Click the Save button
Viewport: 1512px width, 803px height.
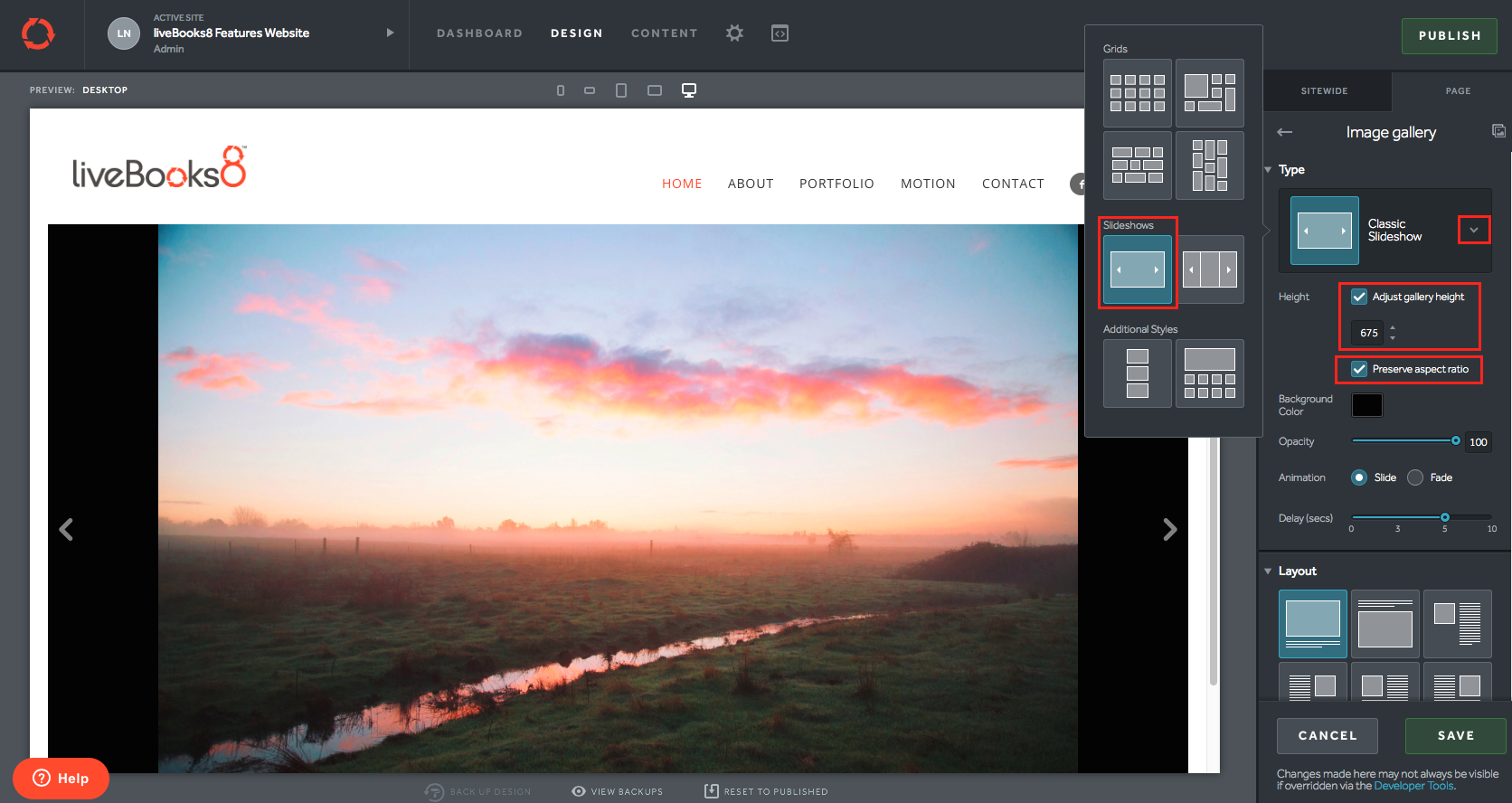point(1455,736)
